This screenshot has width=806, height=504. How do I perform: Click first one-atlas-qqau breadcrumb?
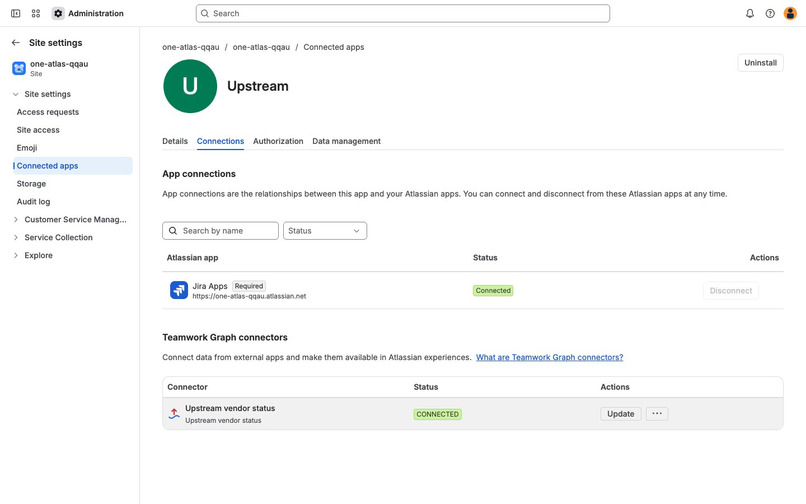(191, 47)
